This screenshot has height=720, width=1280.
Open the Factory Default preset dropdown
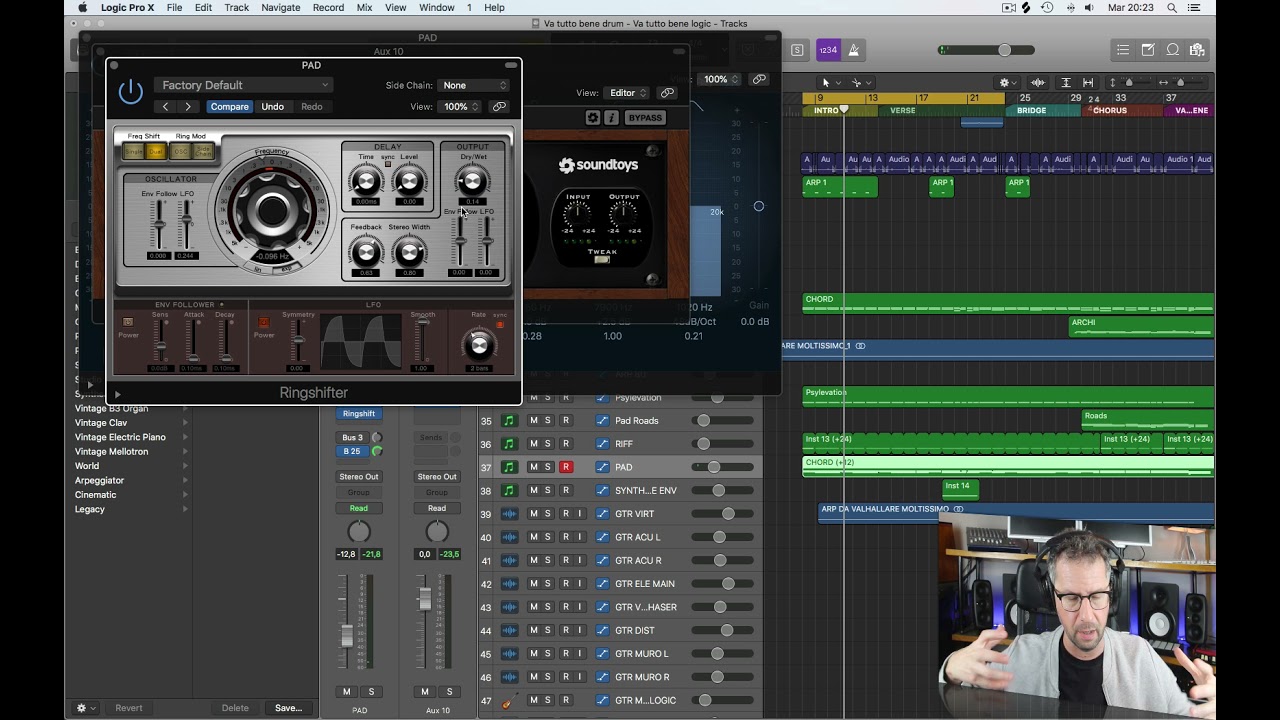[x=244, y=86]
